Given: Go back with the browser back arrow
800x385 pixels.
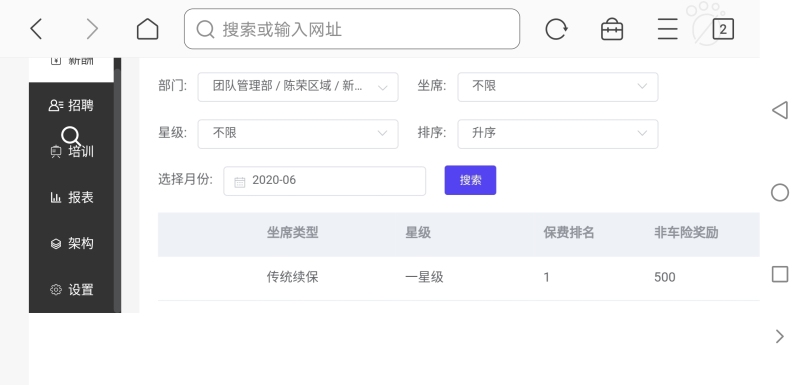Looking at the screenshot, I should 36,29.
